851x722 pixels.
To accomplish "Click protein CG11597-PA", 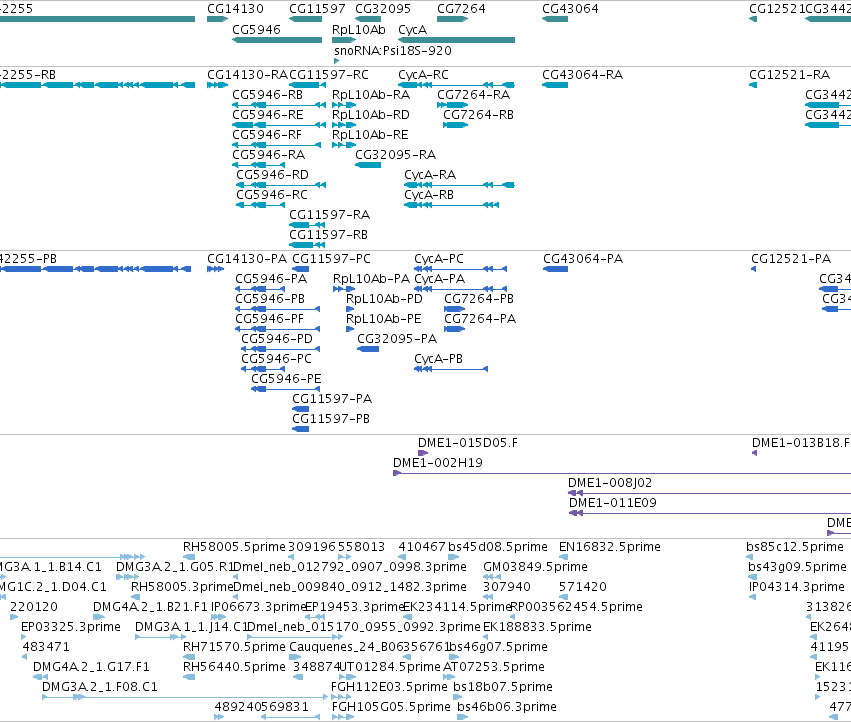I will pyautogui.click(x=332, y=399).
